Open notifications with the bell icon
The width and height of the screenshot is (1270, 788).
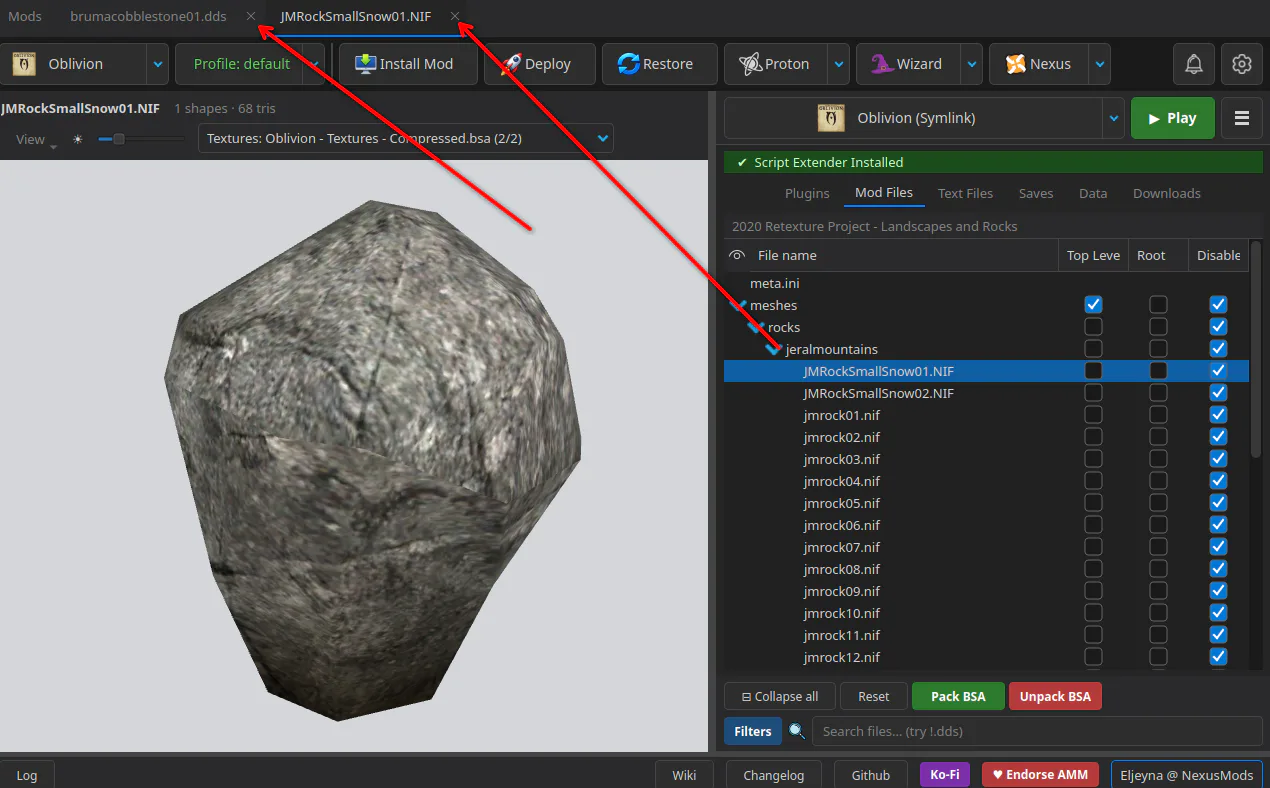coord(1194,64)
